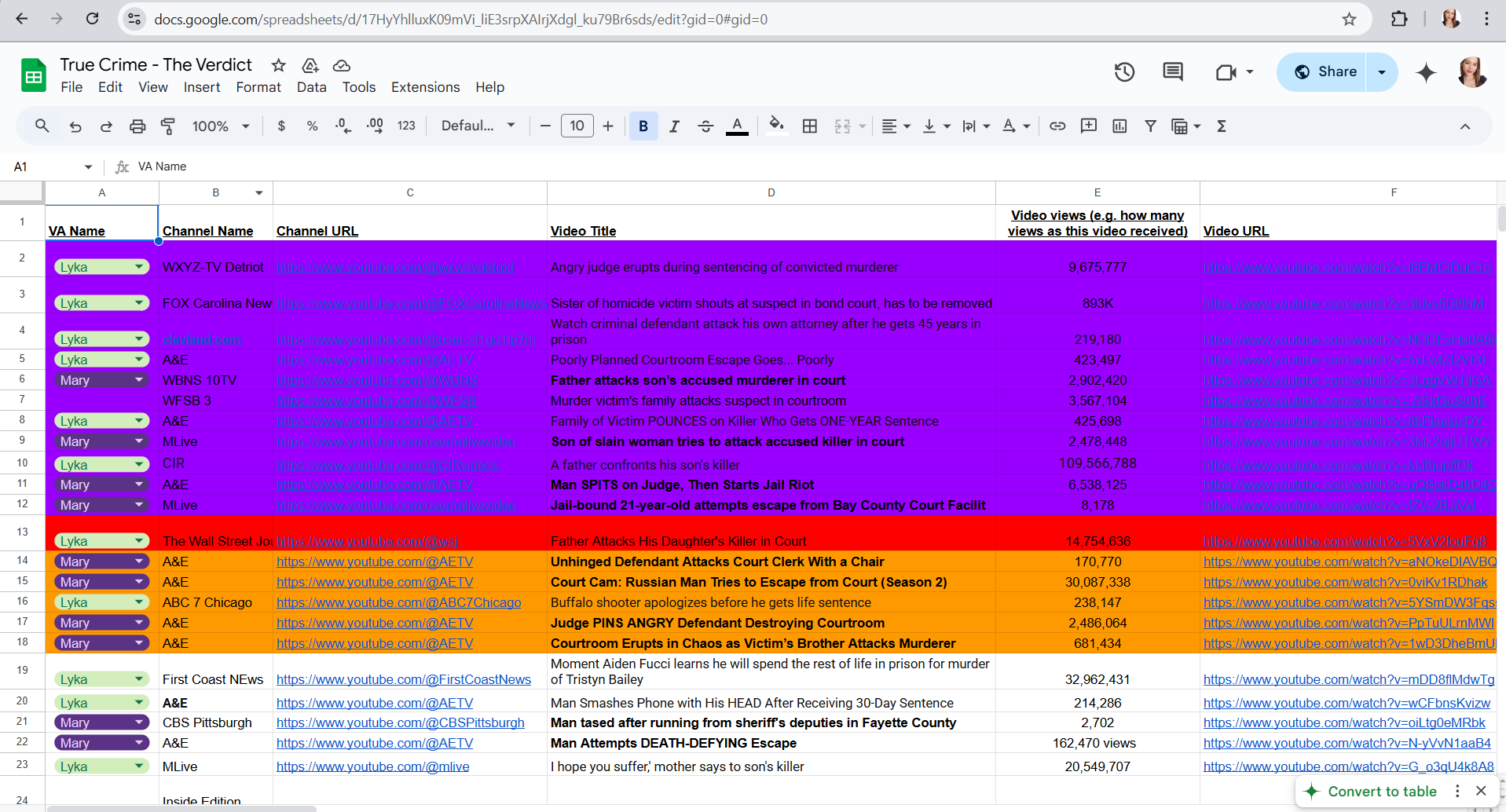The image size is (1506, 812).
Task: Click the Print icon in toolbar
Action: (x=137, y=126)
